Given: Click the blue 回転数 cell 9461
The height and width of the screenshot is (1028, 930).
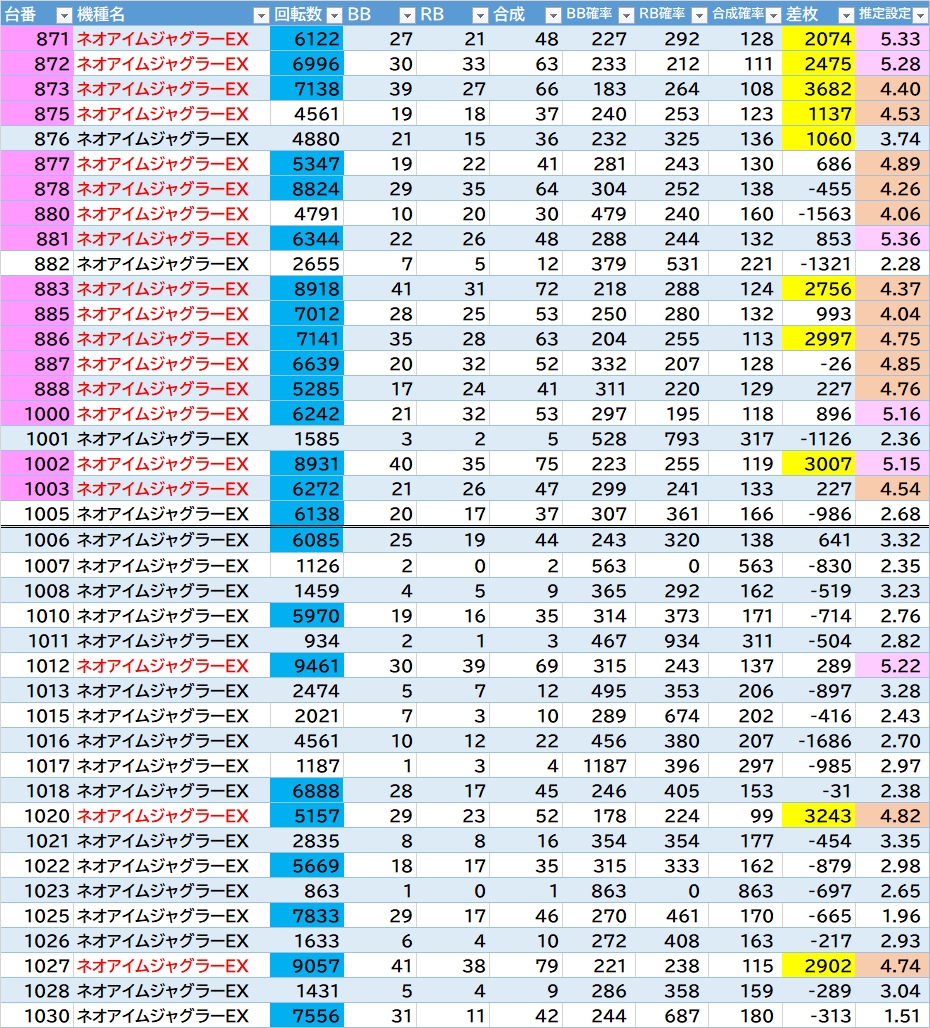Looking at the screenshot, I should click(x=307, y=666).
